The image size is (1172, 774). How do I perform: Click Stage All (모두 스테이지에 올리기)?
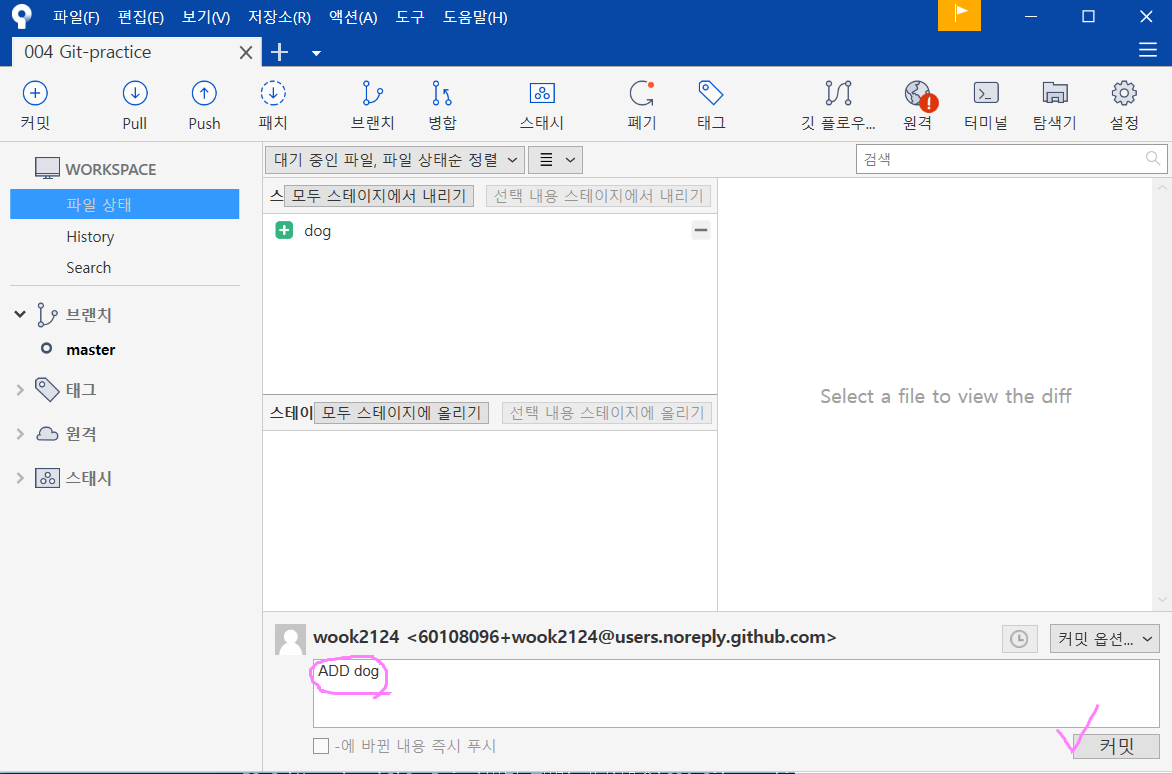(x=401, y=412)
